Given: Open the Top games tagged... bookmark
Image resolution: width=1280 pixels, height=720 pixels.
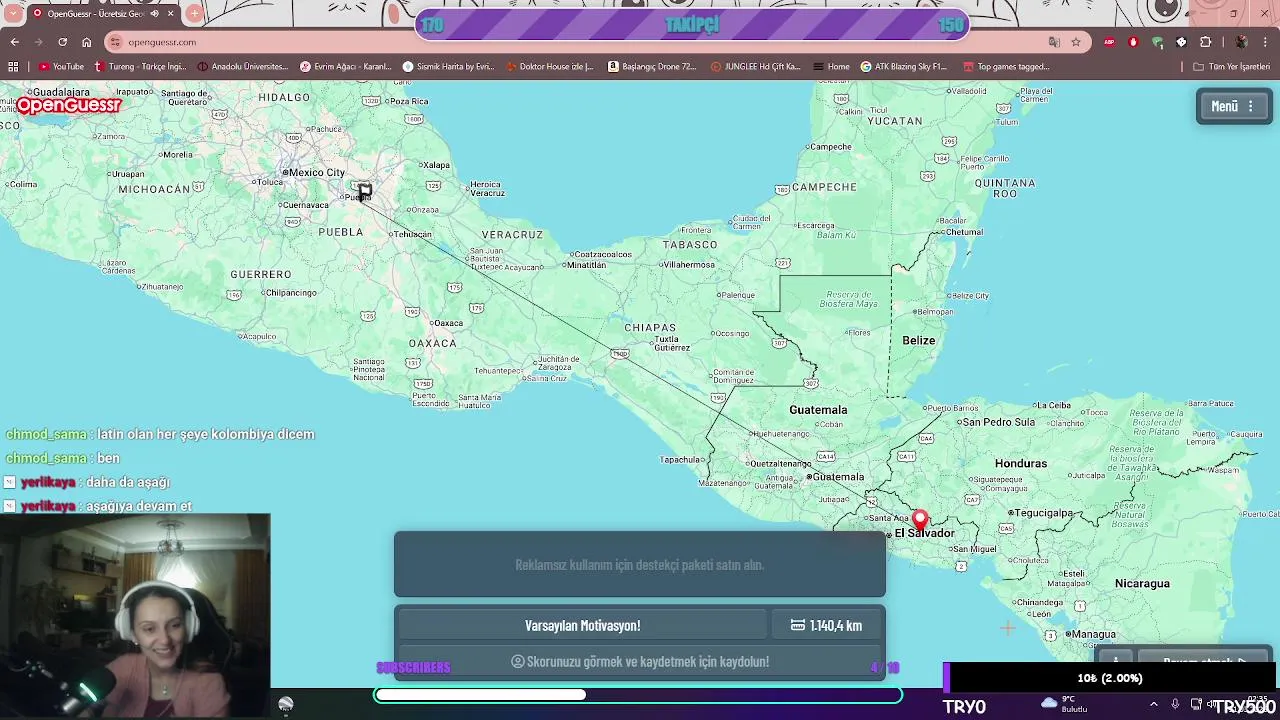Looking at the screenshot, I should [1006, 67].
